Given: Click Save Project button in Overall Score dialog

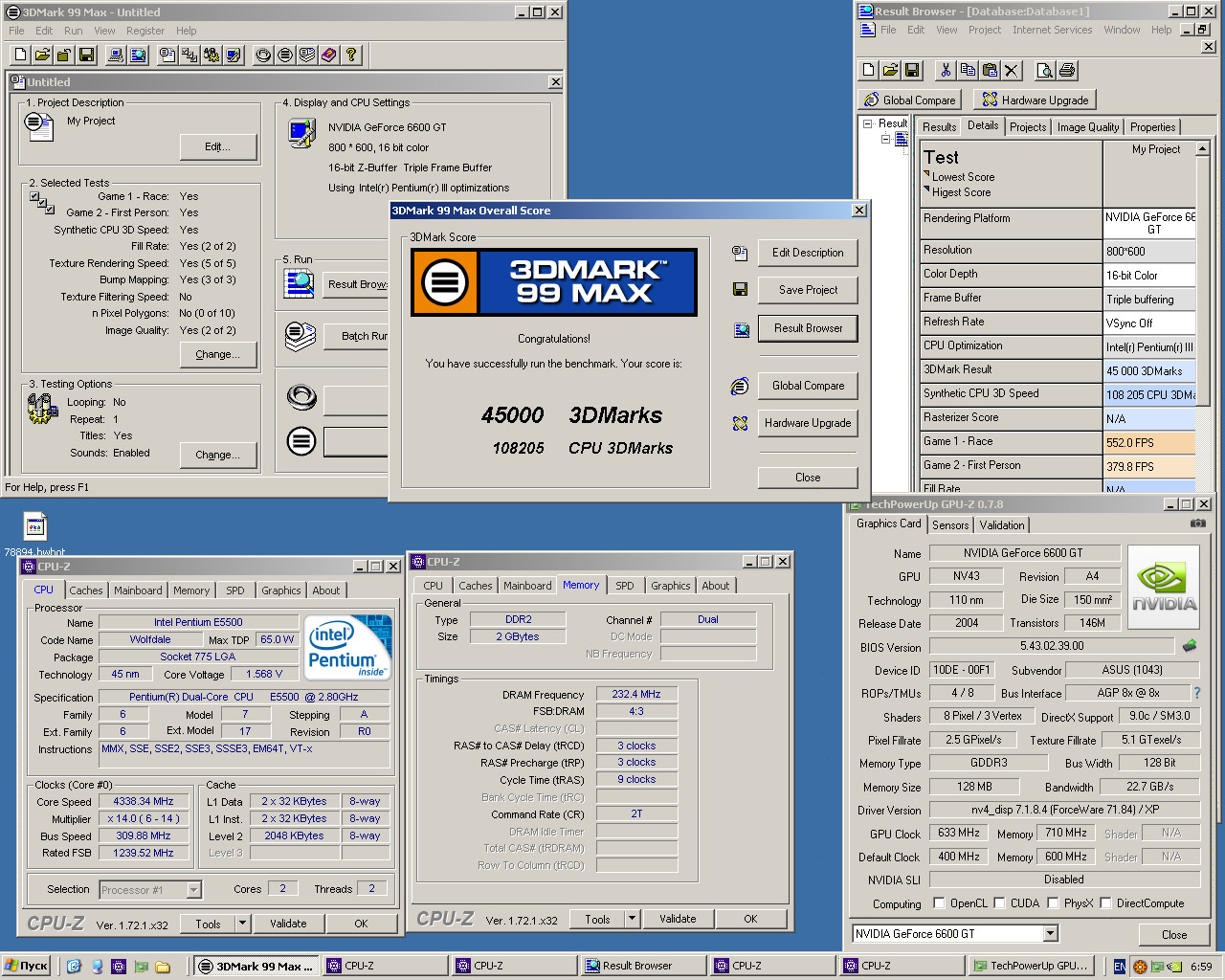Looking at the screenshot, I should click(x=808, y=290).
